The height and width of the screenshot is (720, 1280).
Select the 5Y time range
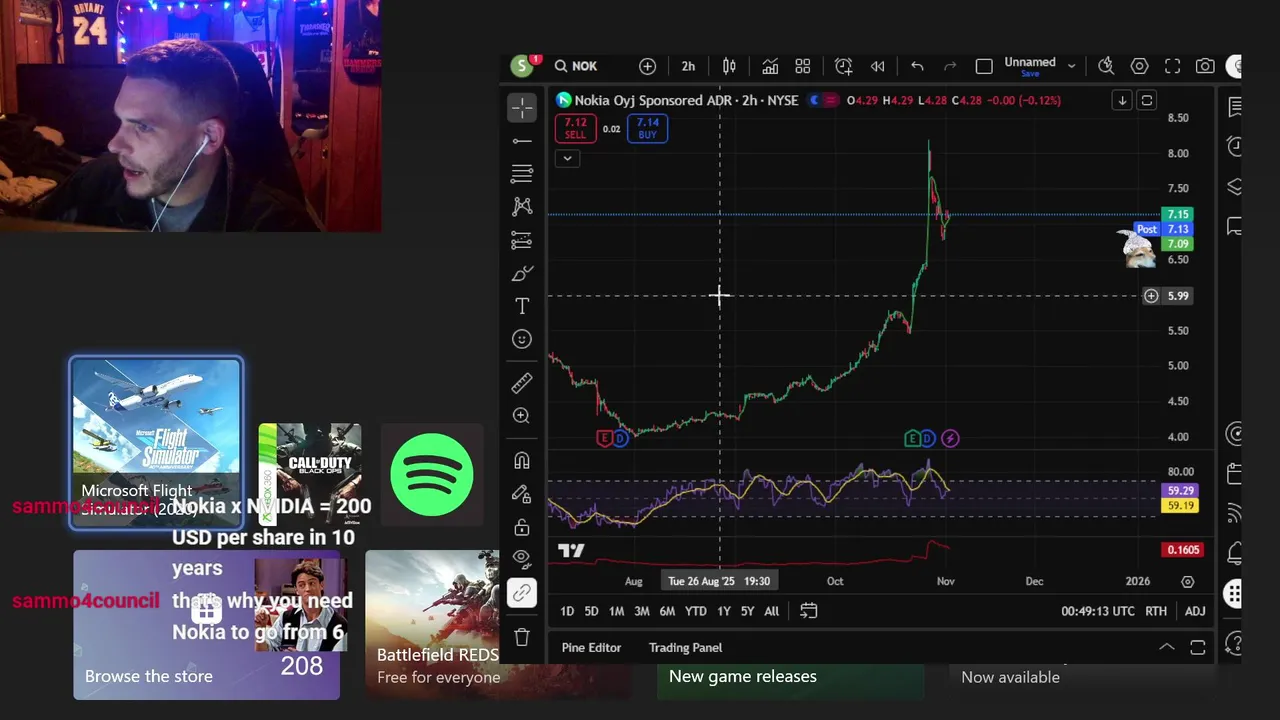pos(747,611)
